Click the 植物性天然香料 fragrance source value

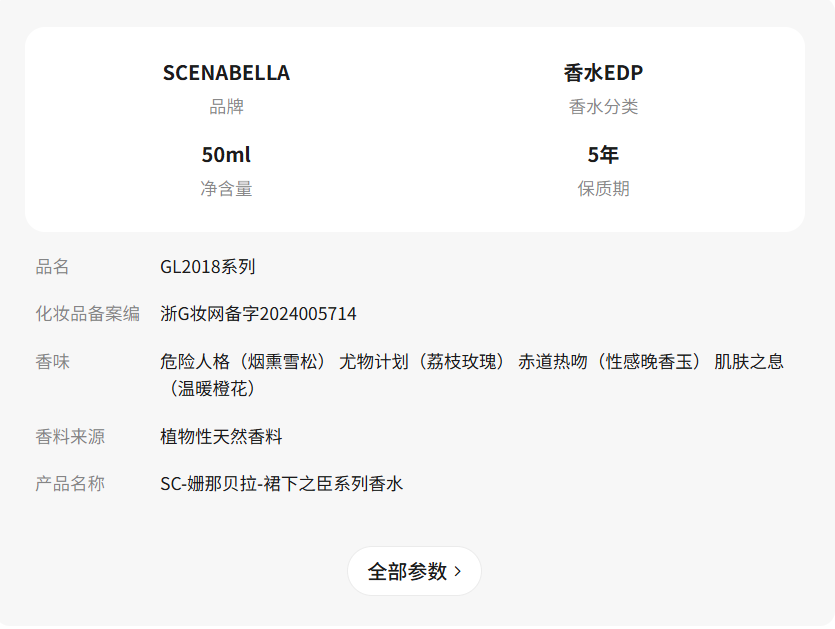221,437
